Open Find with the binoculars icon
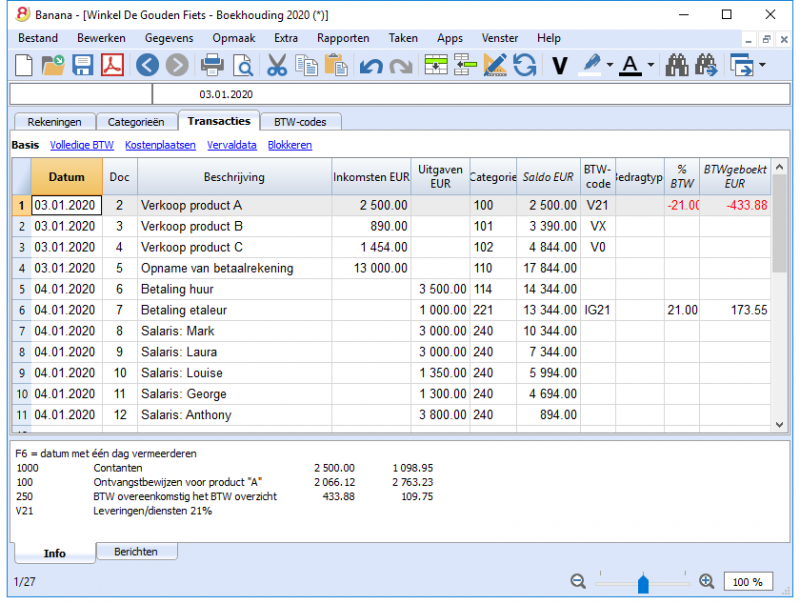 pyautogui.click(x=677, y=65)
